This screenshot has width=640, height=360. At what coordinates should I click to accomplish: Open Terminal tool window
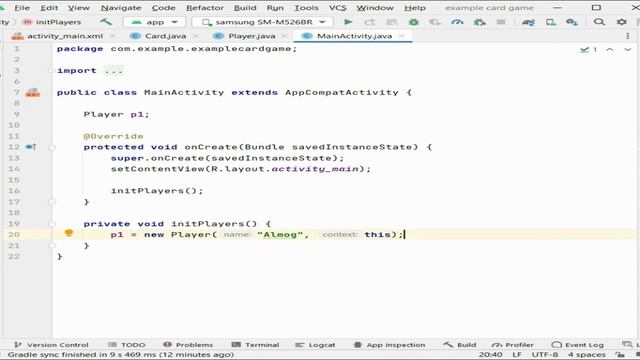255,345
